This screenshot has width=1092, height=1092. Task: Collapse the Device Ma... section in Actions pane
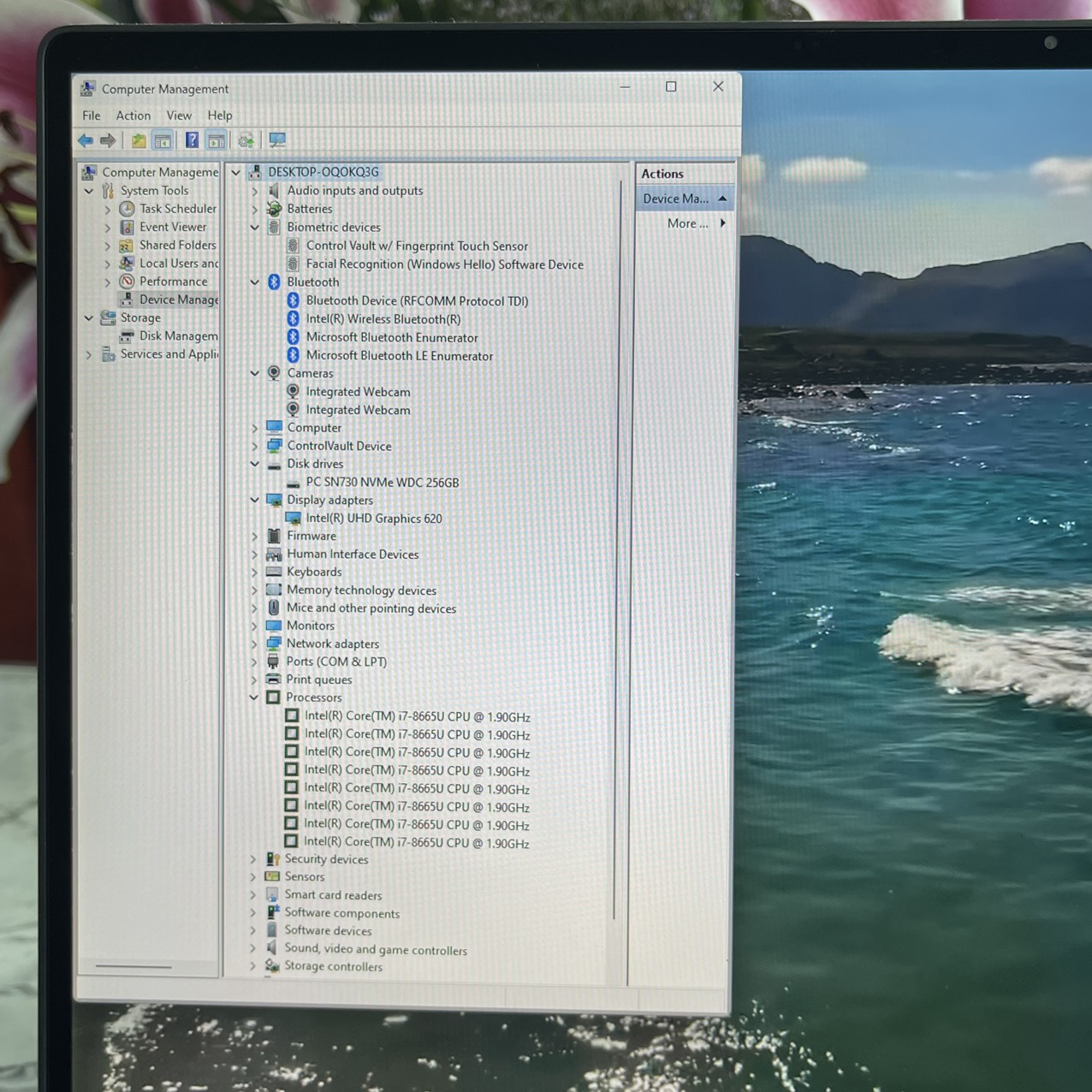click(x=722, y=199)
